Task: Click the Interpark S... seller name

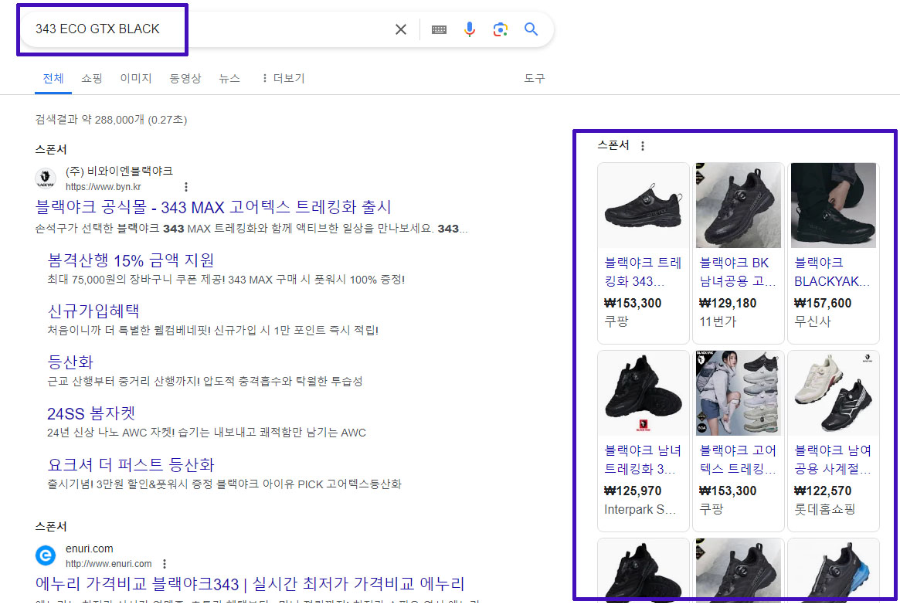Action: point(640,509)
